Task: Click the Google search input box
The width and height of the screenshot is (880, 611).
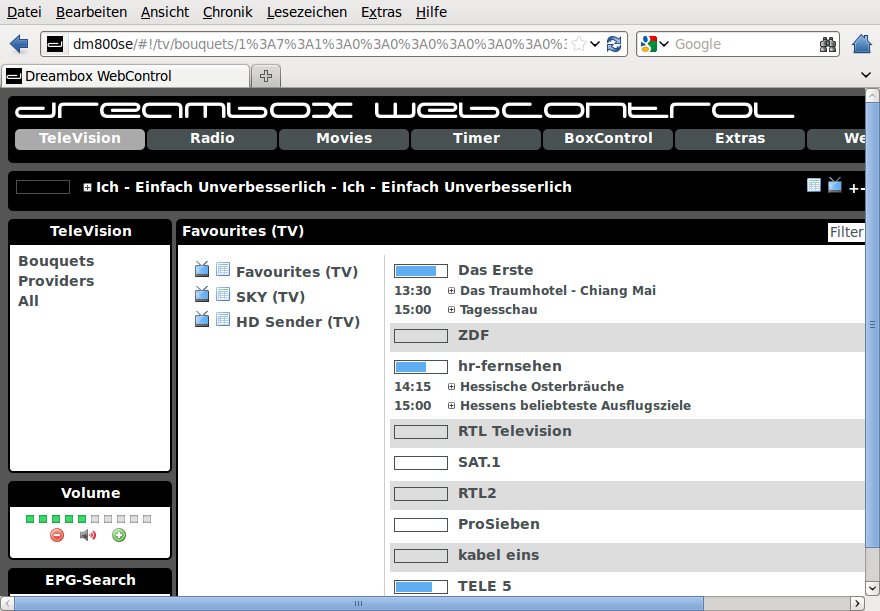Action: (744, 44)
